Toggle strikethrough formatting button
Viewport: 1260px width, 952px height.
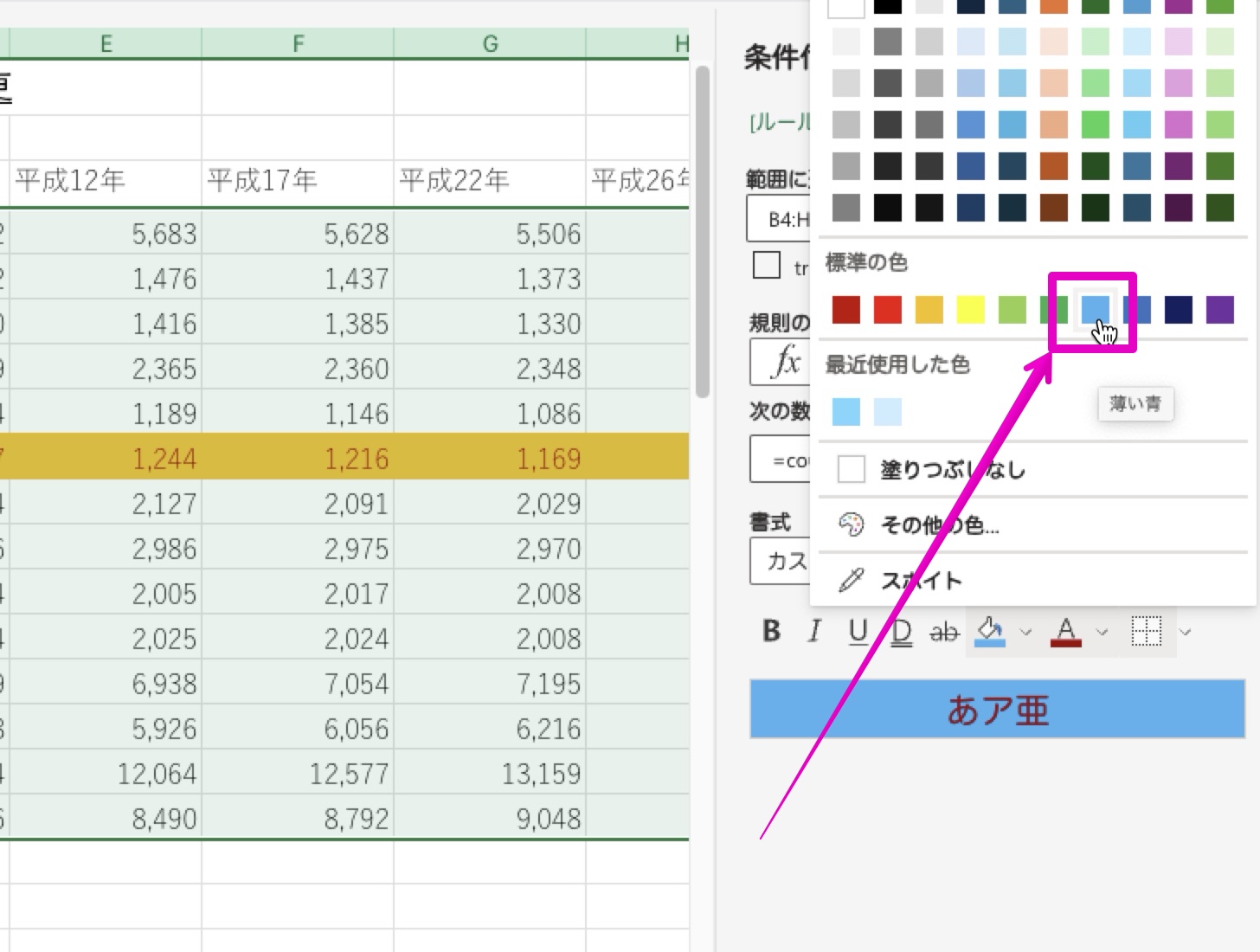pyautogui.click(x=944, y=632)
